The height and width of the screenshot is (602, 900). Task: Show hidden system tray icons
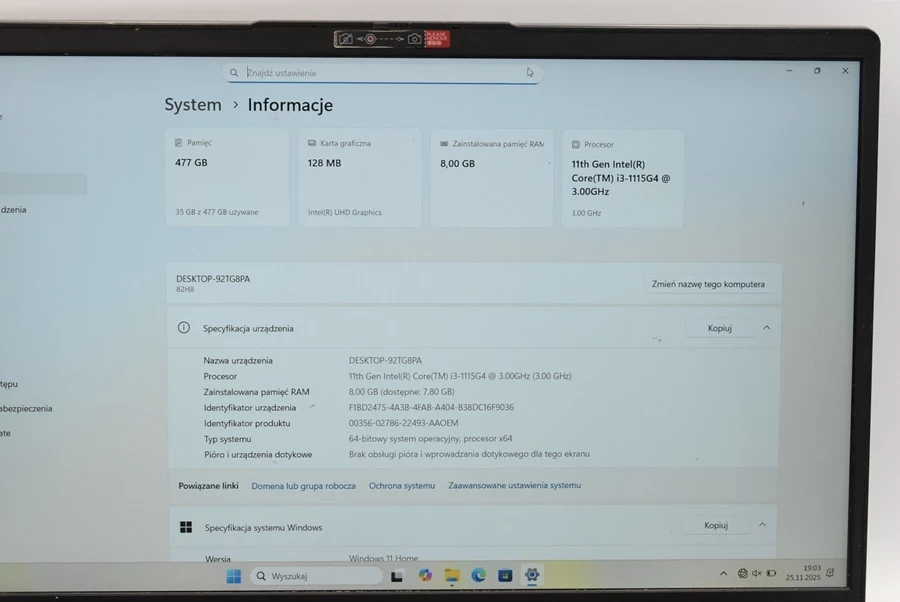pyautogui.click(x=723, y=573)
